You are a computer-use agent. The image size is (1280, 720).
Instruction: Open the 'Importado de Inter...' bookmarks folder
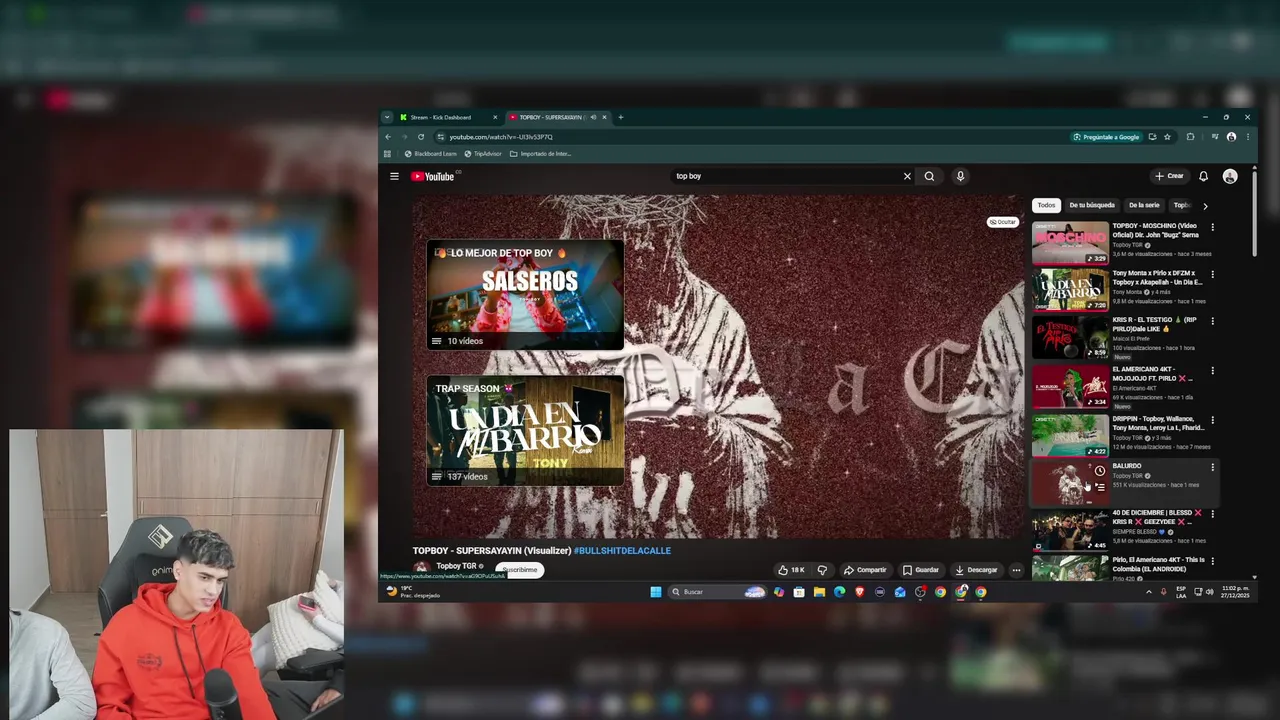(541, 154)
